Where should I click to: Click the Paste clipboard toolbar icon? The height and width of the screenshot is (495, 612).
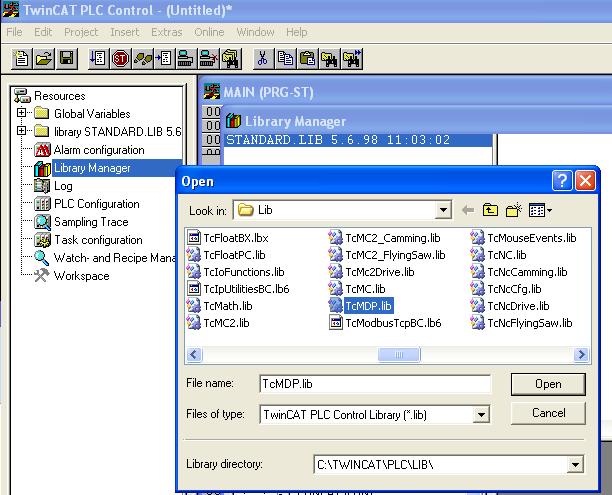[308, 59]
